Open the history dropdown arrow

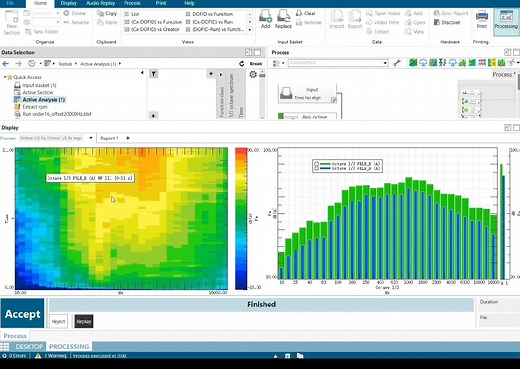(x=40, y=64)
